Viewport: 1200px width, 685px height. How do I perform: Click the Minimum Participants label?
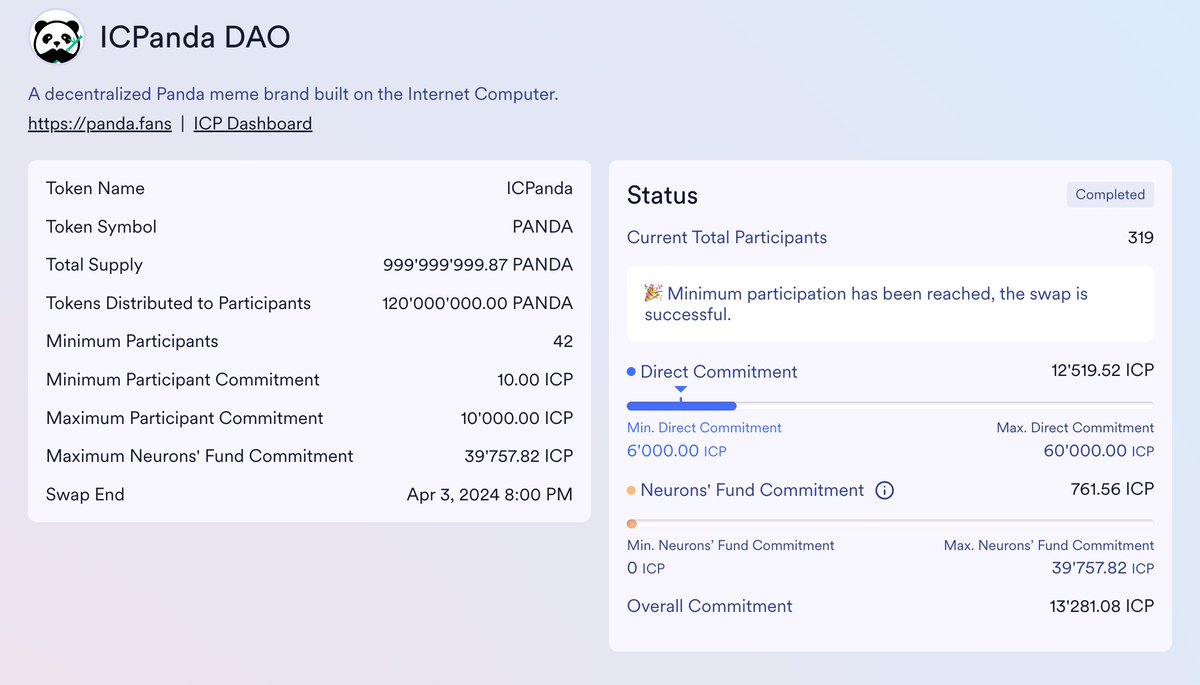tap(132, 341)
